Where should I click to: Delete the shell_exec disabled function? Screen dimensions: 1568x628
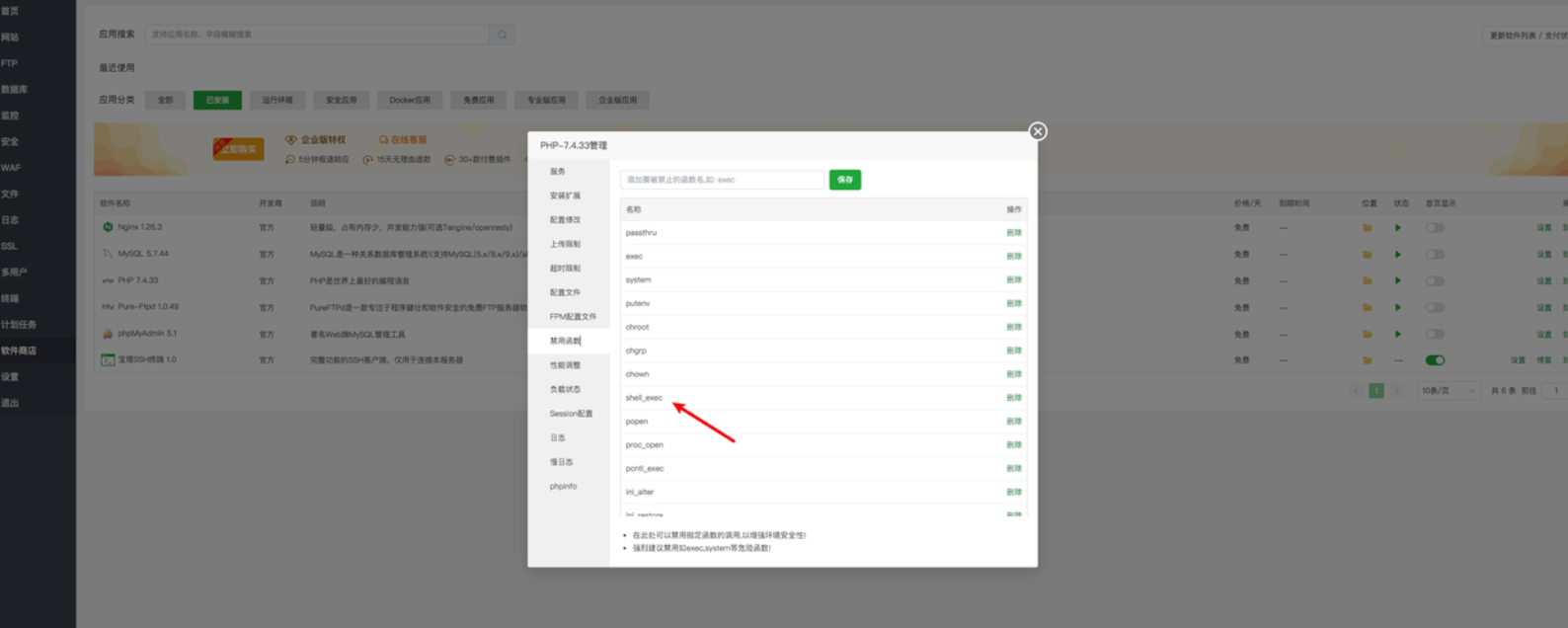click(1013, 398)
